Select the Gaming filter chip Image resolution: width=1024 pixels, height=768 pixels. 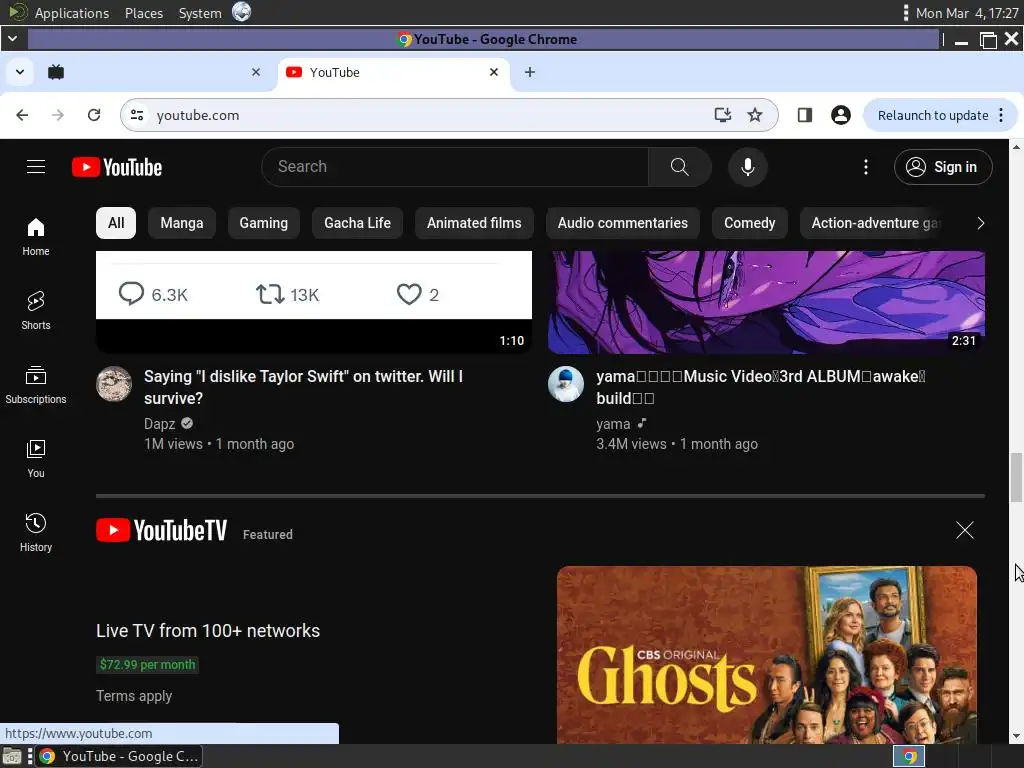pos(263,223)
